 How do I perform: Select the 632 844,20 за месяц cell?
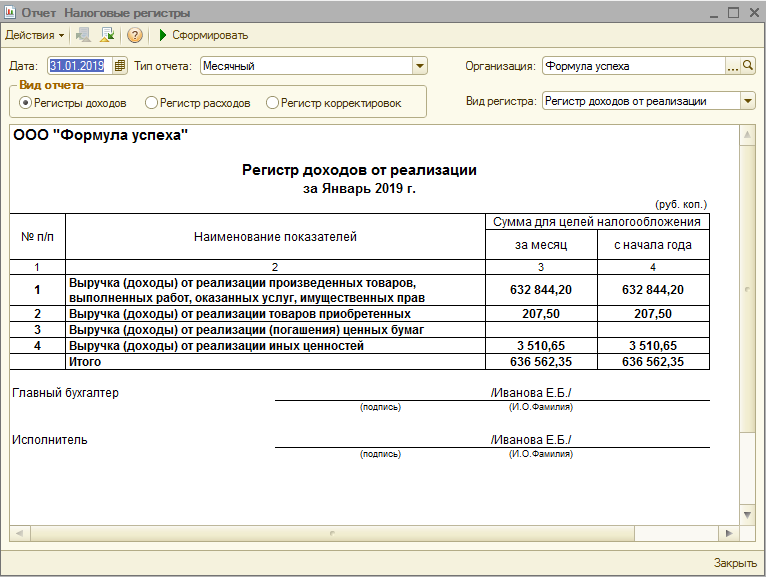[541, 290]
